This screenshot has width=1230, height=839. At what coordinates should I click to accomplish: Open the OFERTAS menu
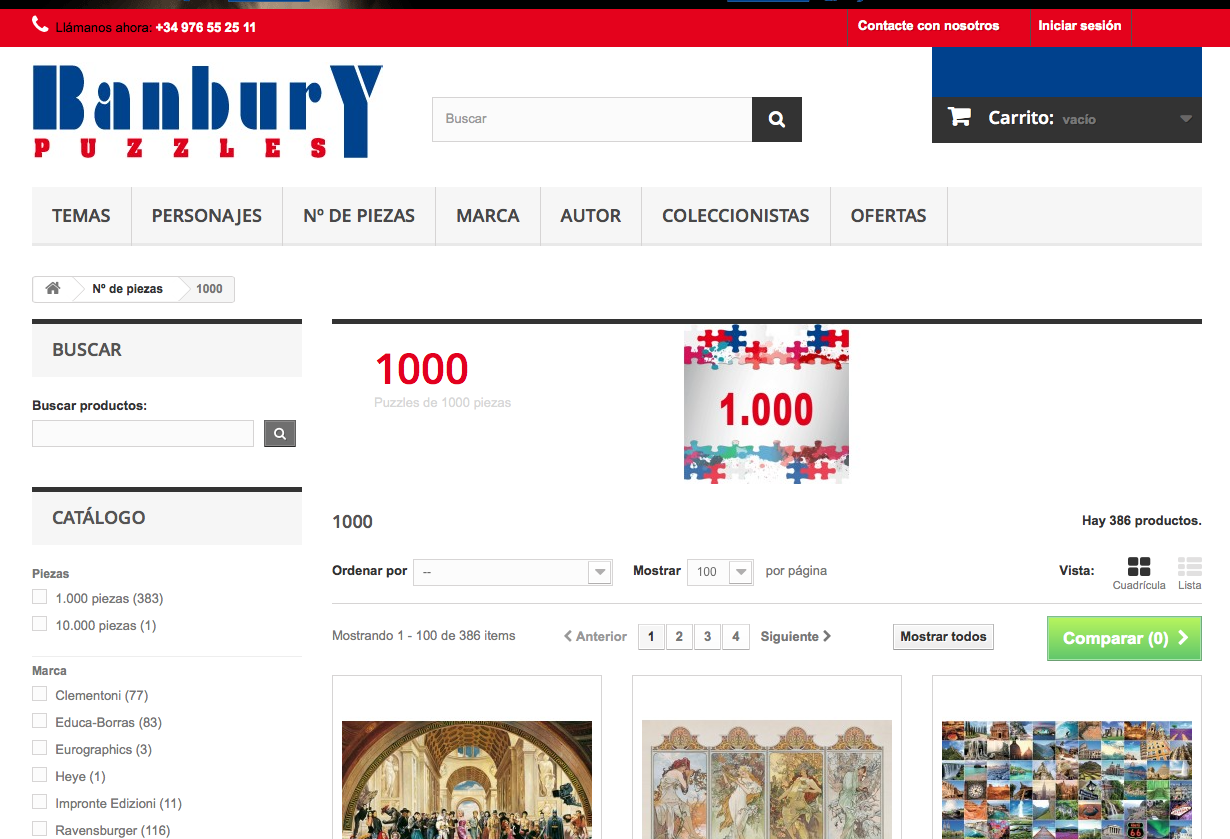[x=889, y=215]
